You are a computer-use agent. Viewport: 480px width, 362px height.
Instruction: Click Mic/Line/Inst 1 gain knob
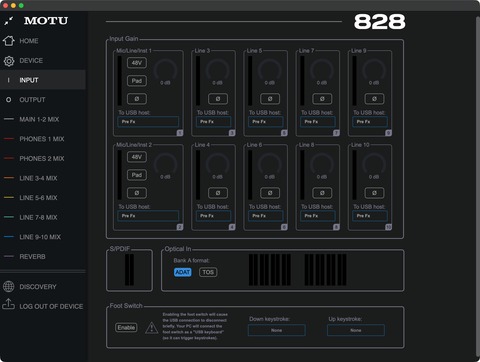pyautogui.click(x=165, y=70)
